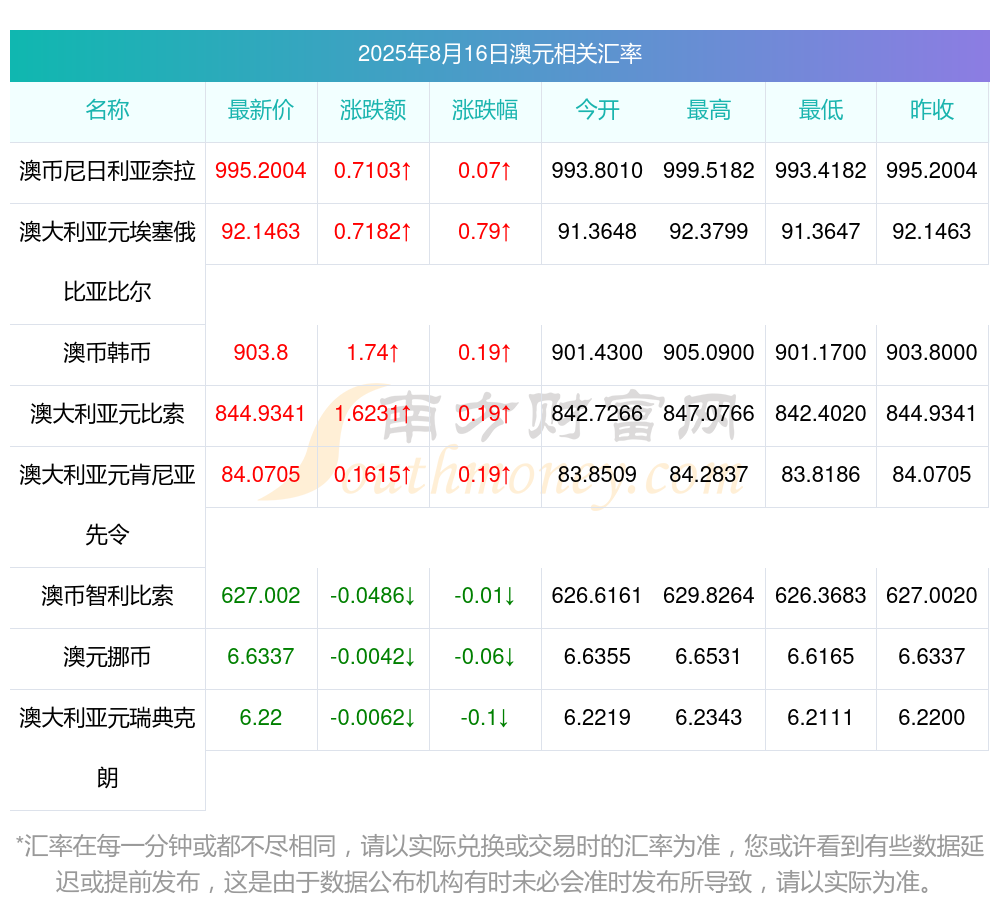Click change amount 0.7103↑

click(373, 171)
